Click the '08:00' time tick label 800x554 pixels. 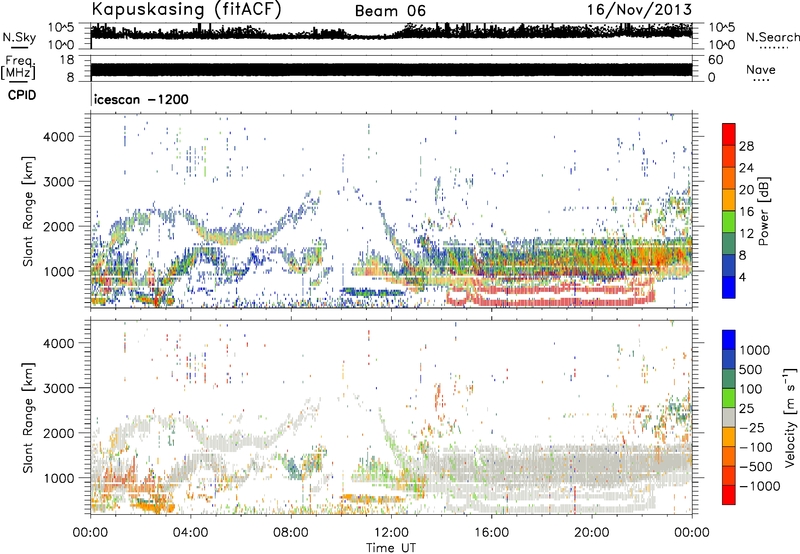(291, 533)
